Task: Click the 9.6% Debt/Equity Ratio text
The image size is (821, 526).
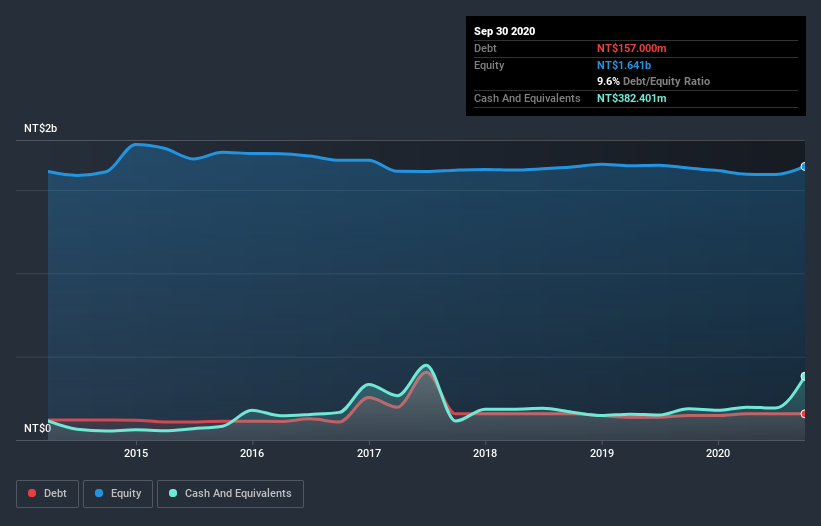Action: click(653, 82)
